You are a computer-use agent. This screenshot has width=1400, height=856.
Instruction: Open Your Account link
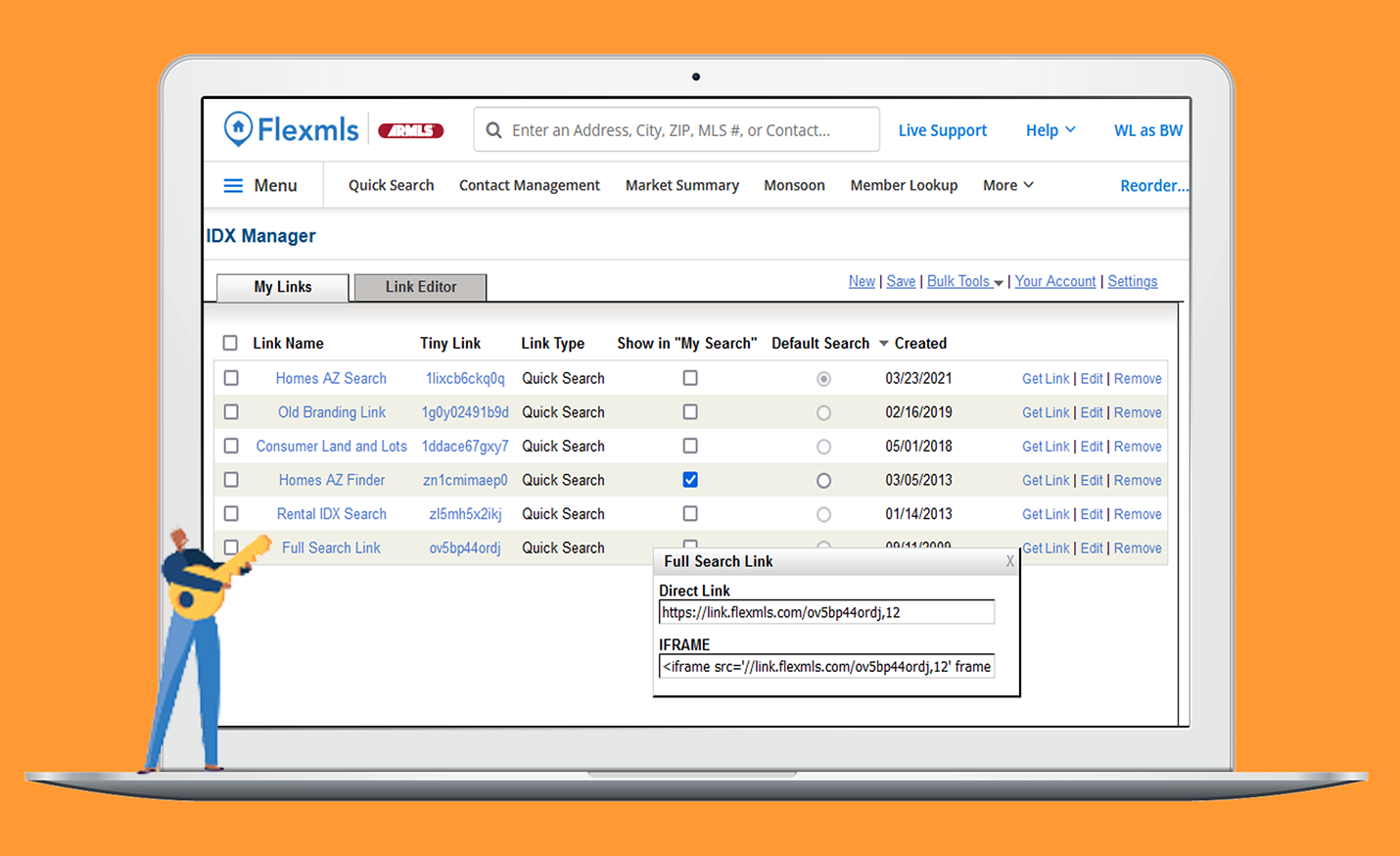[1054, 281]
